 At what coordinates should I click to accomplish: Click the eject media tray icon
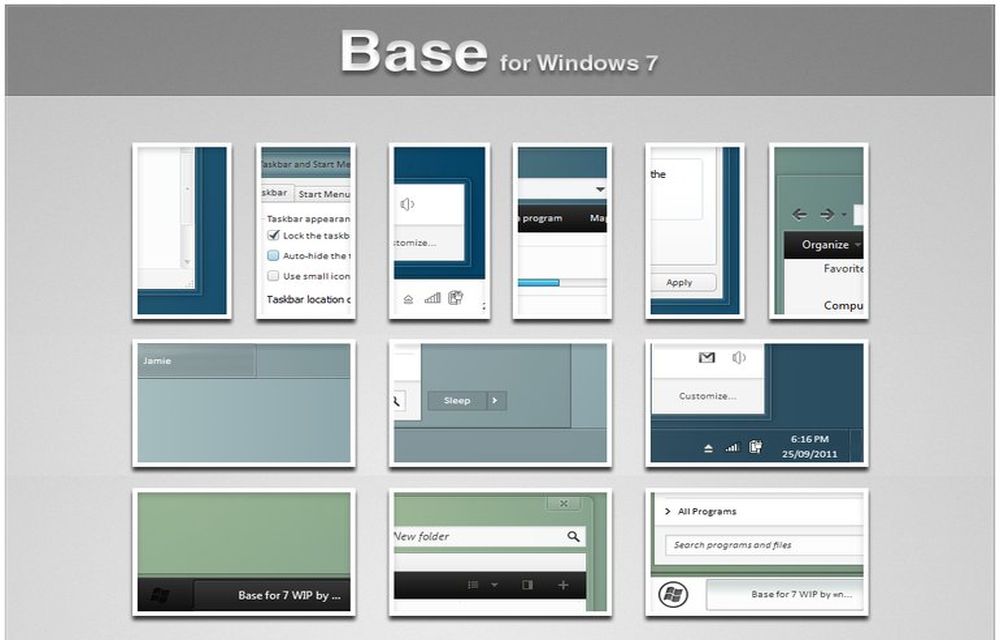point(708,446)
